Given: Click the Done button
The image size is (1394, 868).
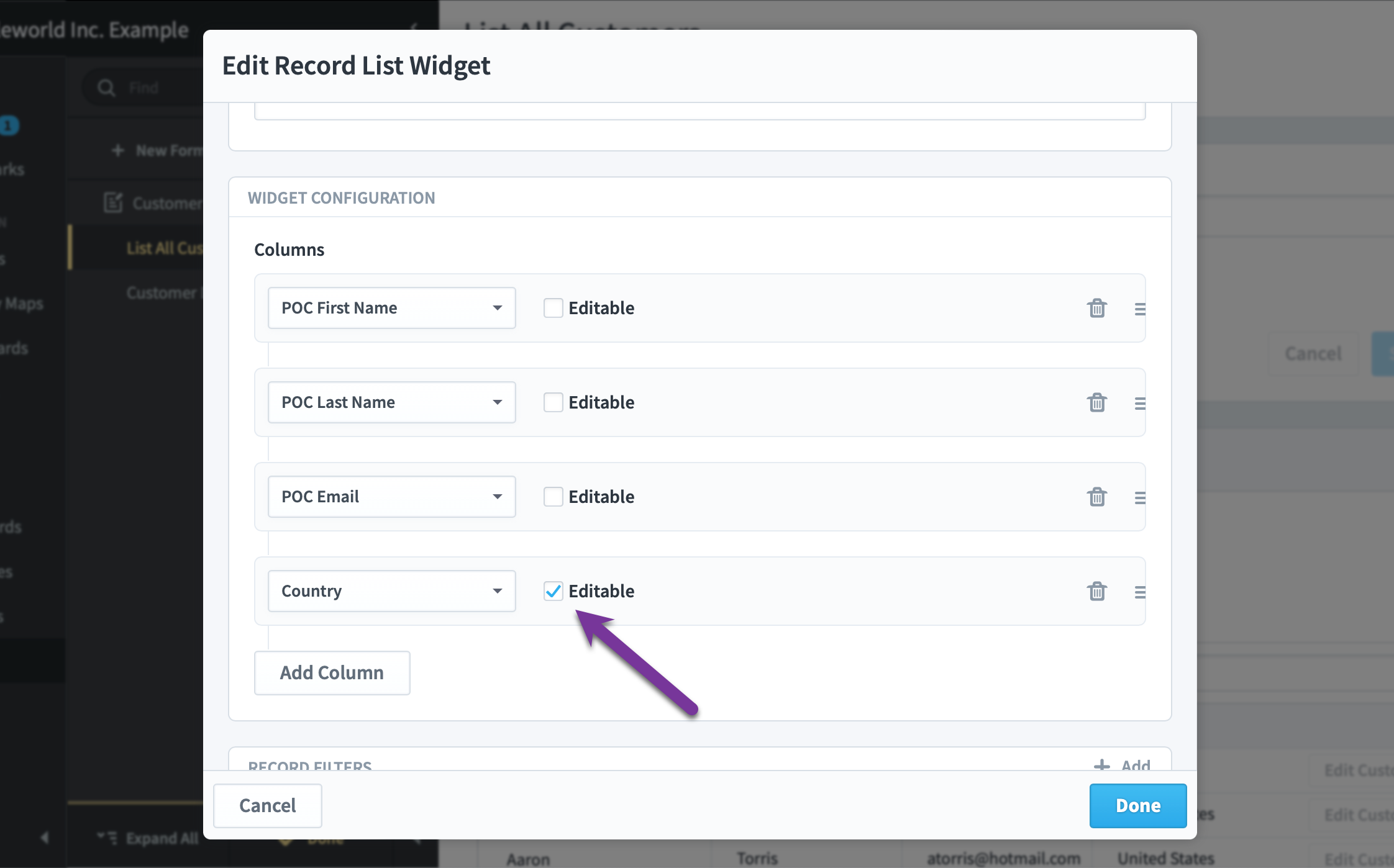Looking at the screenshot, I should pyautogui.click(x=1137, y=805).
